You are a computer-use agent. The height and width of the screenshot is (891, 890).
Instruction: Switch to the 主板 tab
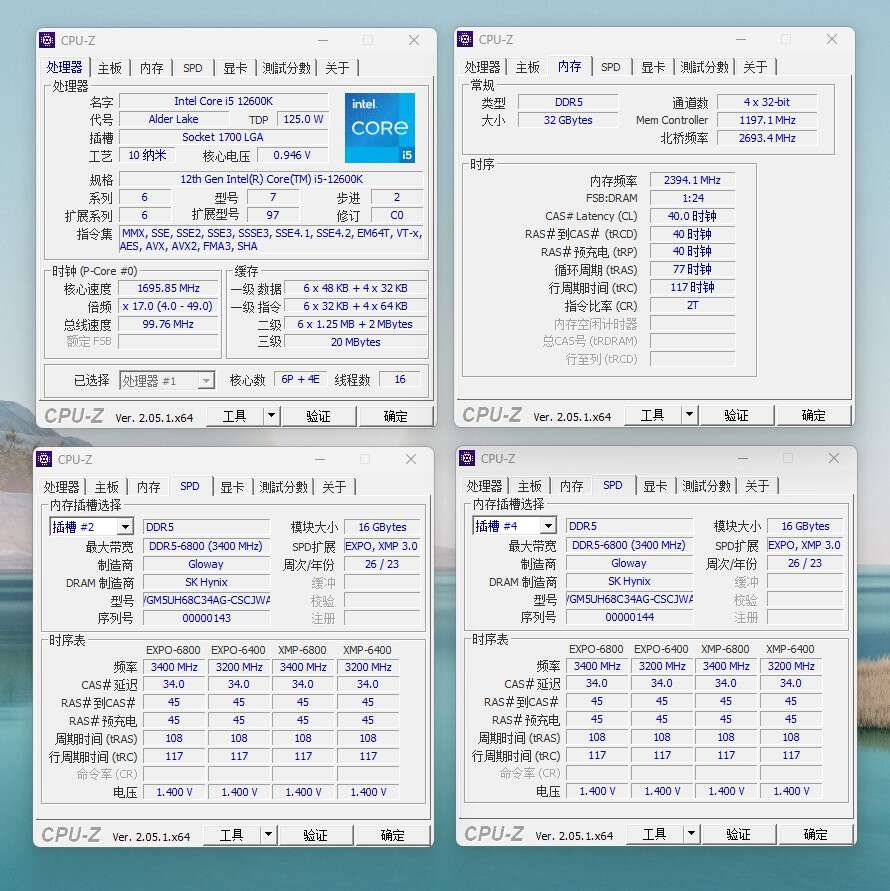click(110, 68)
